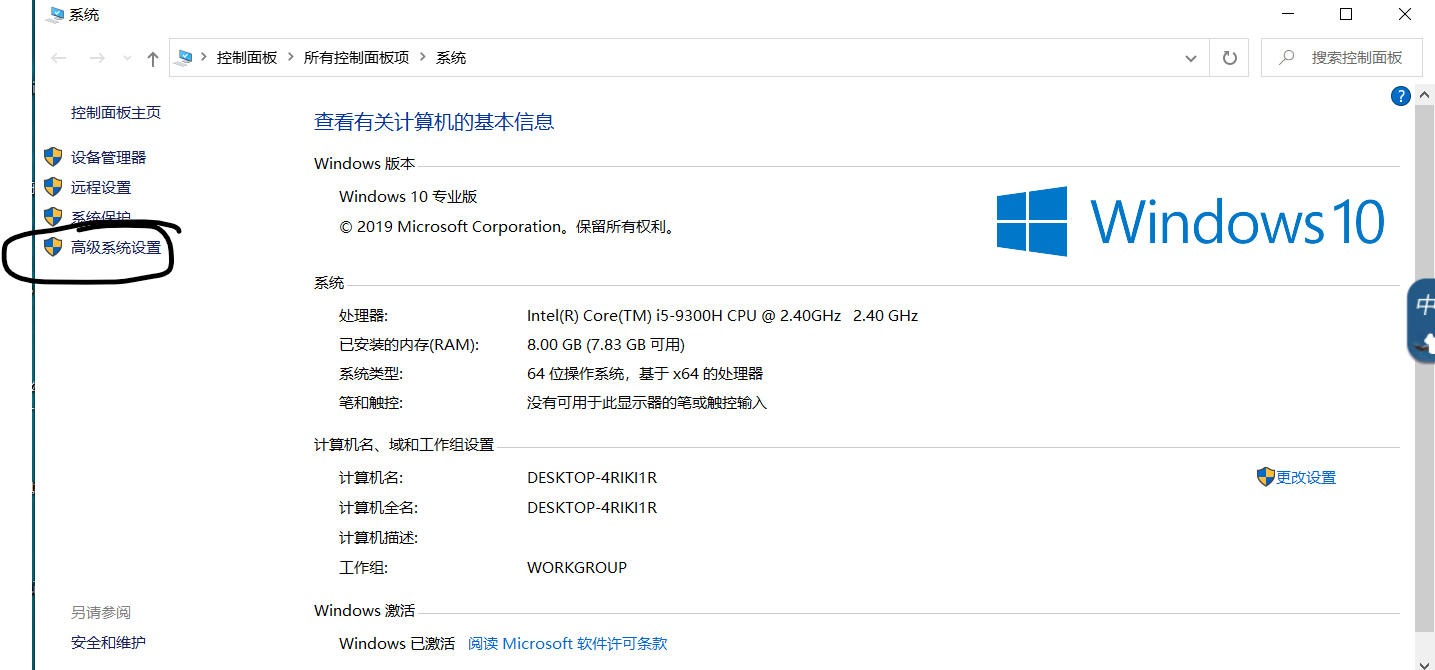Expand chevron after 控制面板 breadcrumb
Screen dimensions: 1435x670
pos(291,58)
